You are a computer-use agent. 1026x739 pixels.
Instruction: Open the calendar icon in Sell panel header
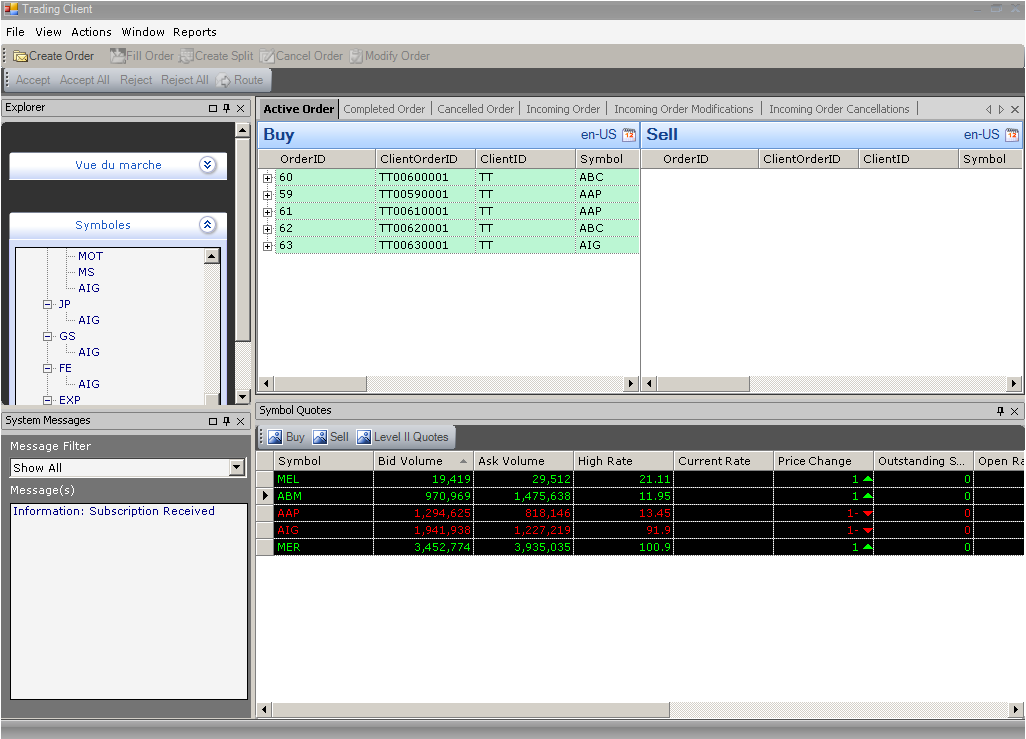pyautogui.click(x=1012, y=135)
